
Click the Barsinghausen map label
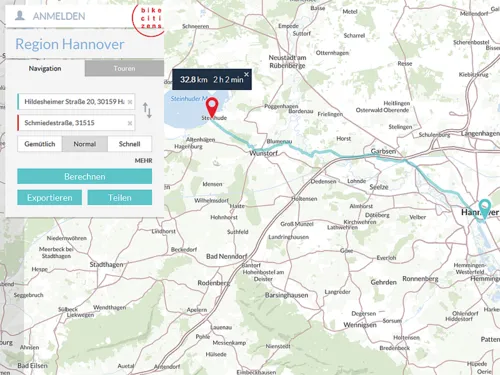tap(286, 295)
